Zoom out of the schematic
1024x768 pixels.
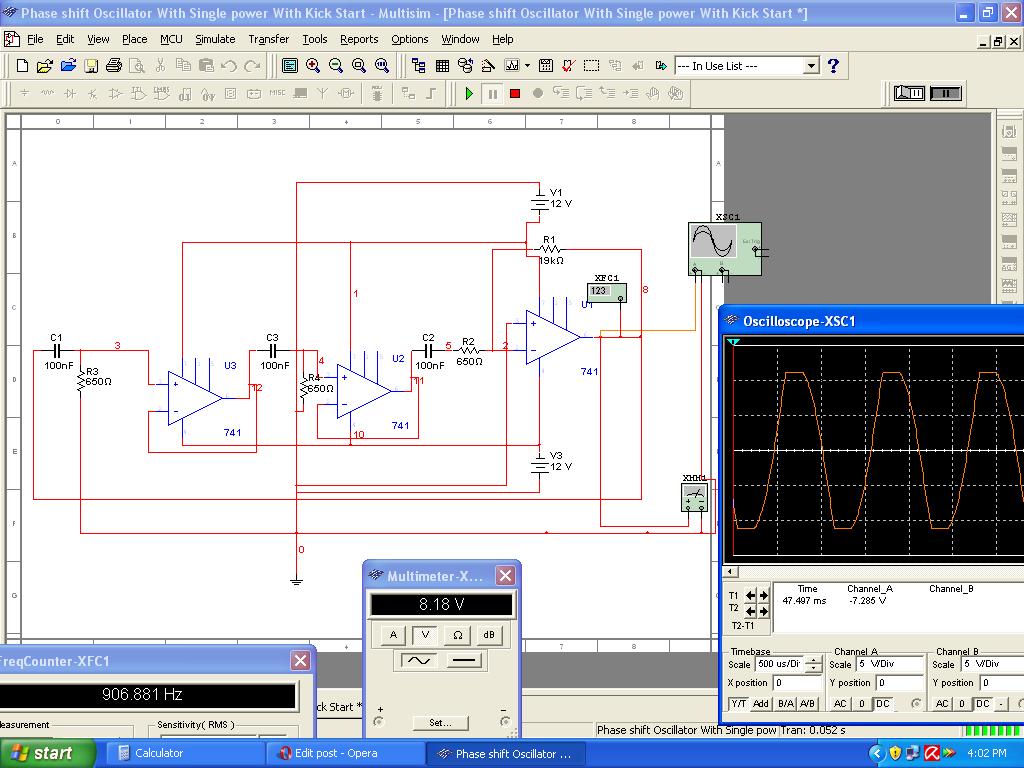(336, 65)
